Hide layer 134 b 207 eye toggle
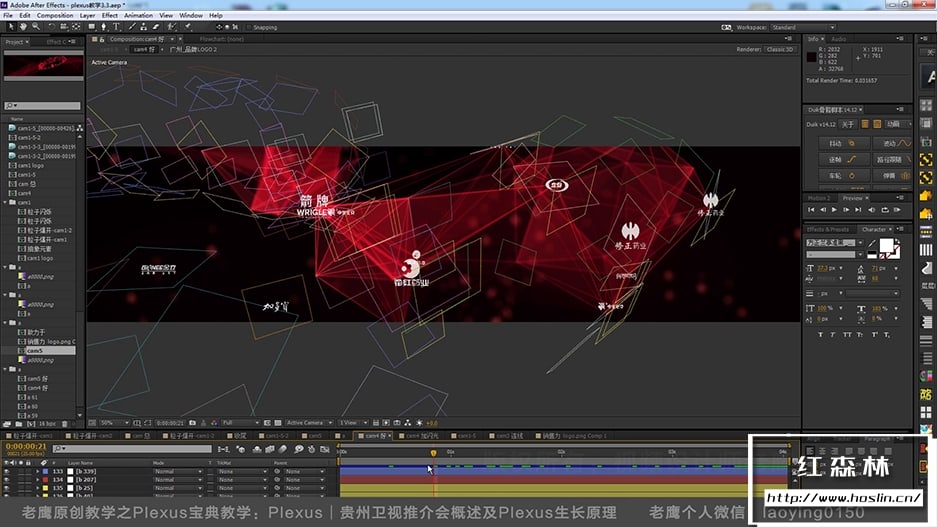 [7, 480]
